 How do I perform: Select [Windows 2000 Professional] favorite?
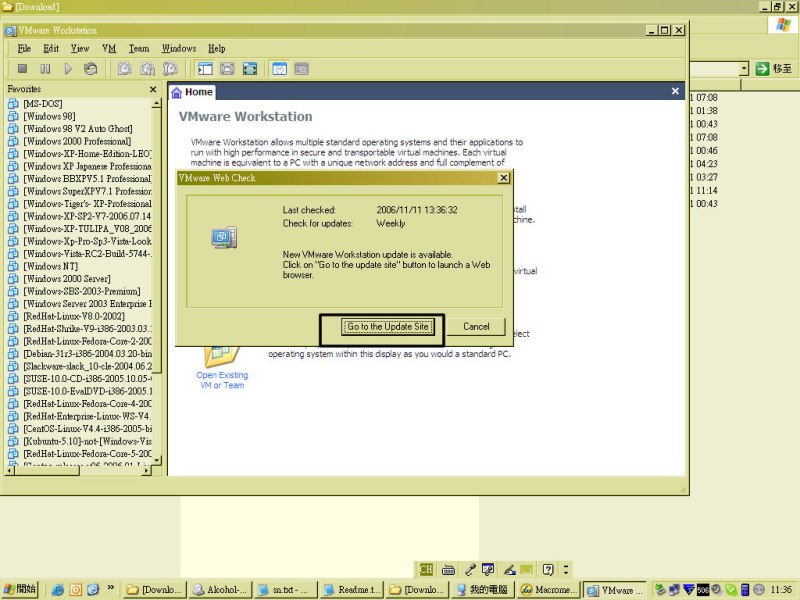(77, 141)
